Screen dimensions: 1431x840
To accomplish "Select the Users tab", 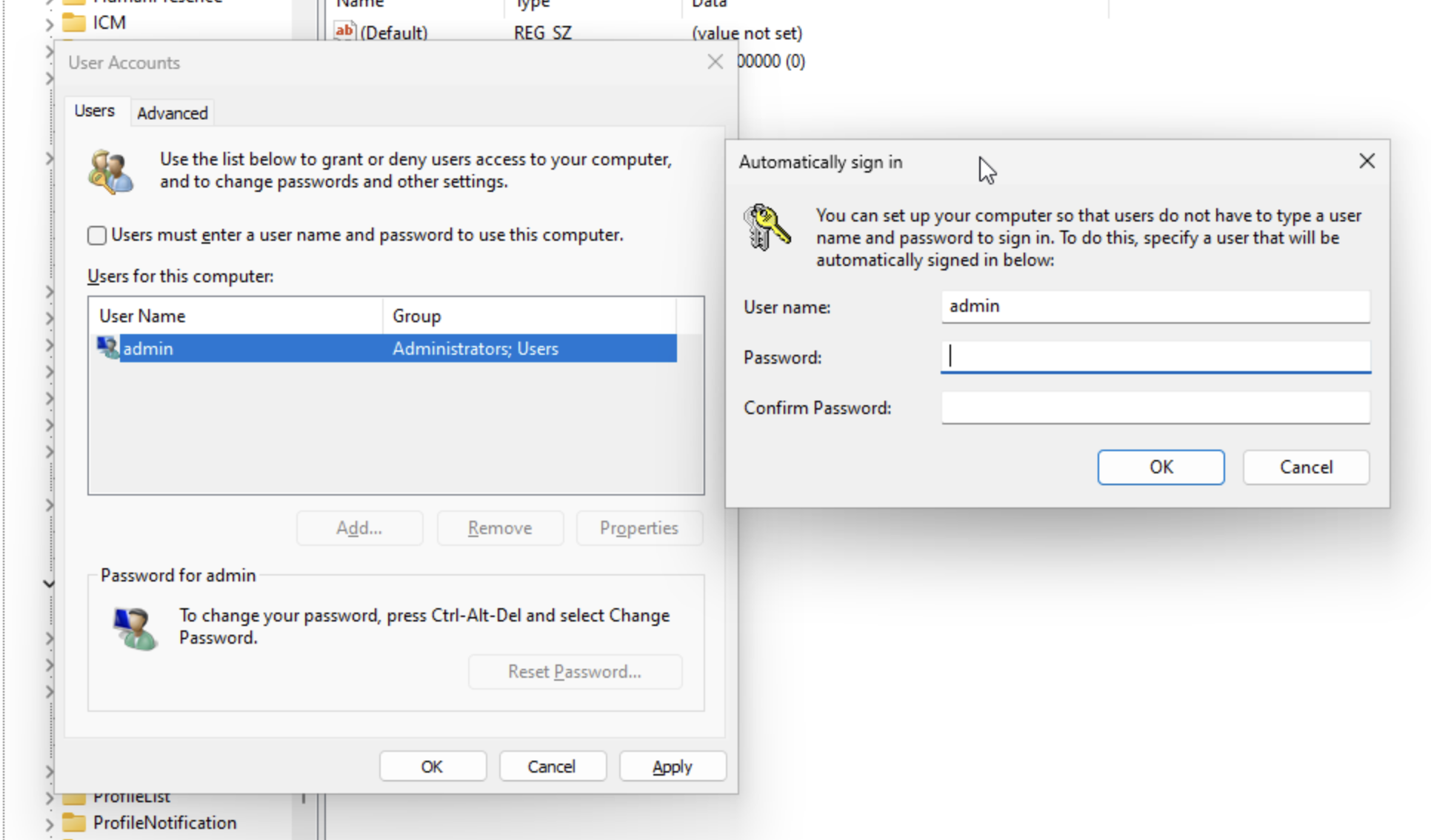I will [x=95, y=110].
